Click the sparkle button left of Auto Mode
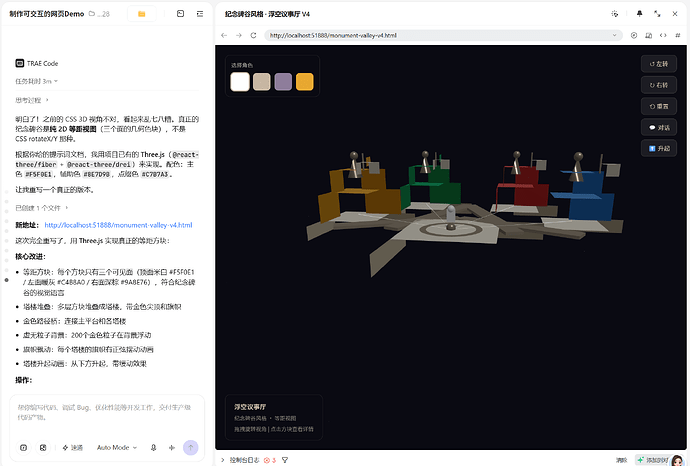 click(x=72, y=448)
